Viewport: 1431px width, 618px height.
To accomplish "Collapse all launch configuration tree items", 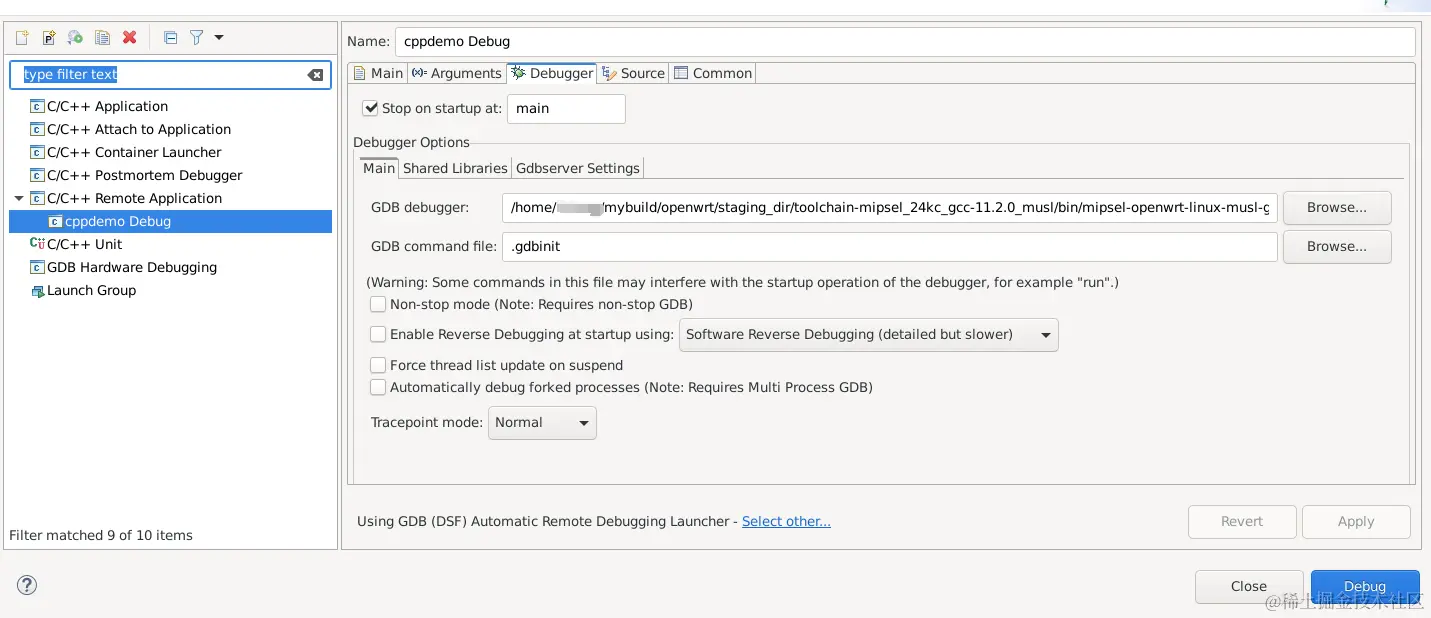I will point(170,38).
